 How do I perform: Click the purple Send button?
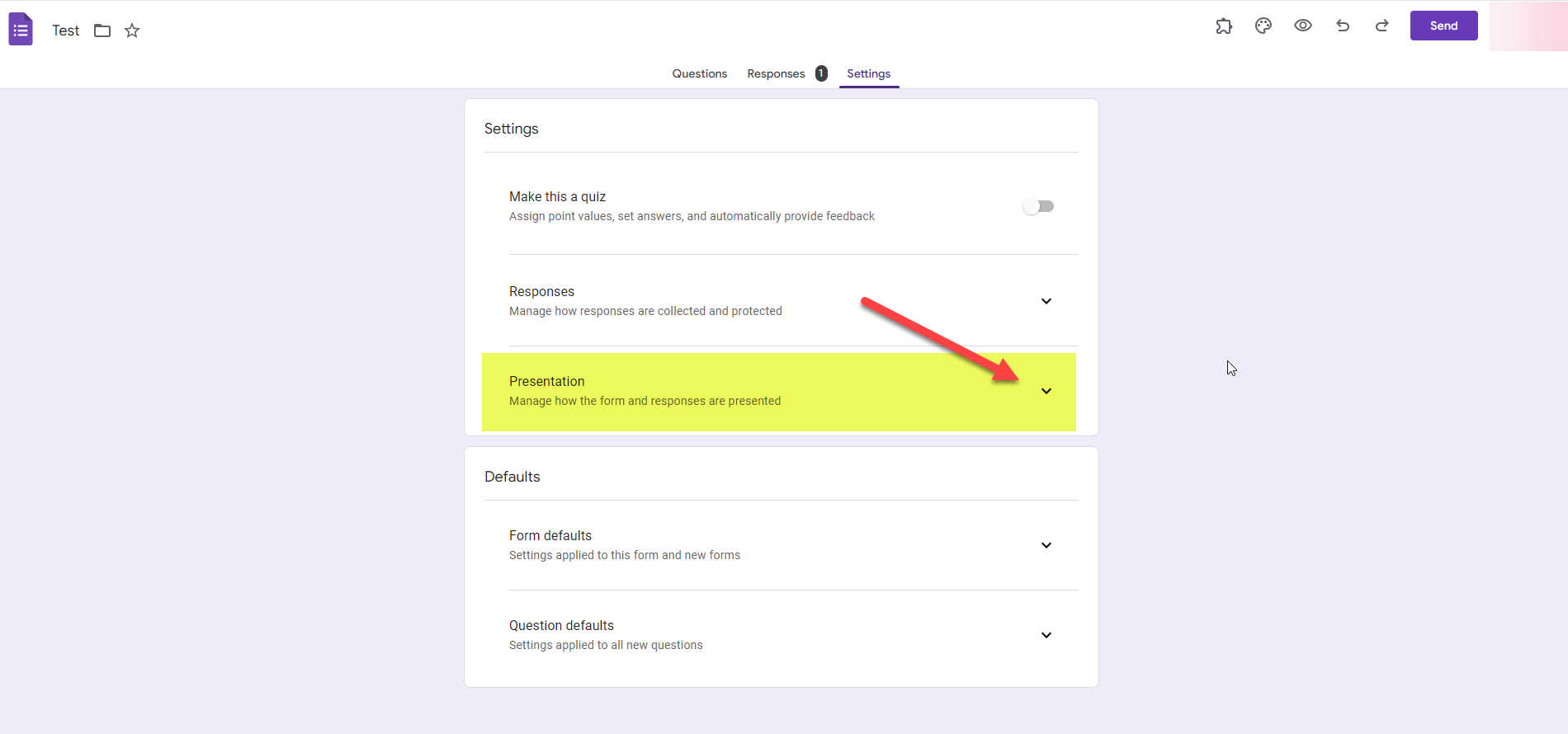1443,26
